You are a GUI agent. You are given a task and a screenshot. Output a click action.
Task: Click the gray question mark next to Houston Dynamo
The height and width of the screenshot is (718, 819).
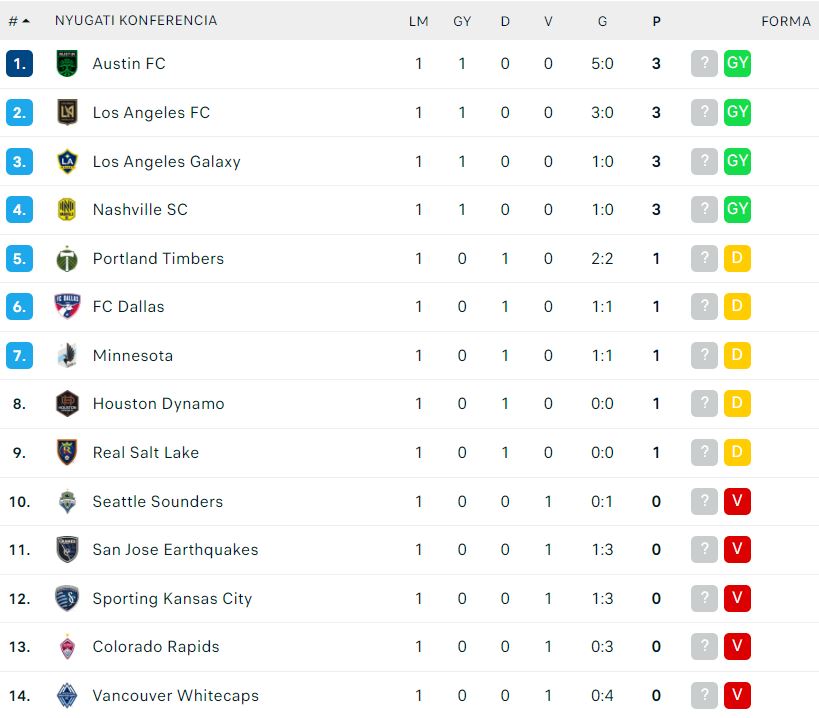(704, 403)
